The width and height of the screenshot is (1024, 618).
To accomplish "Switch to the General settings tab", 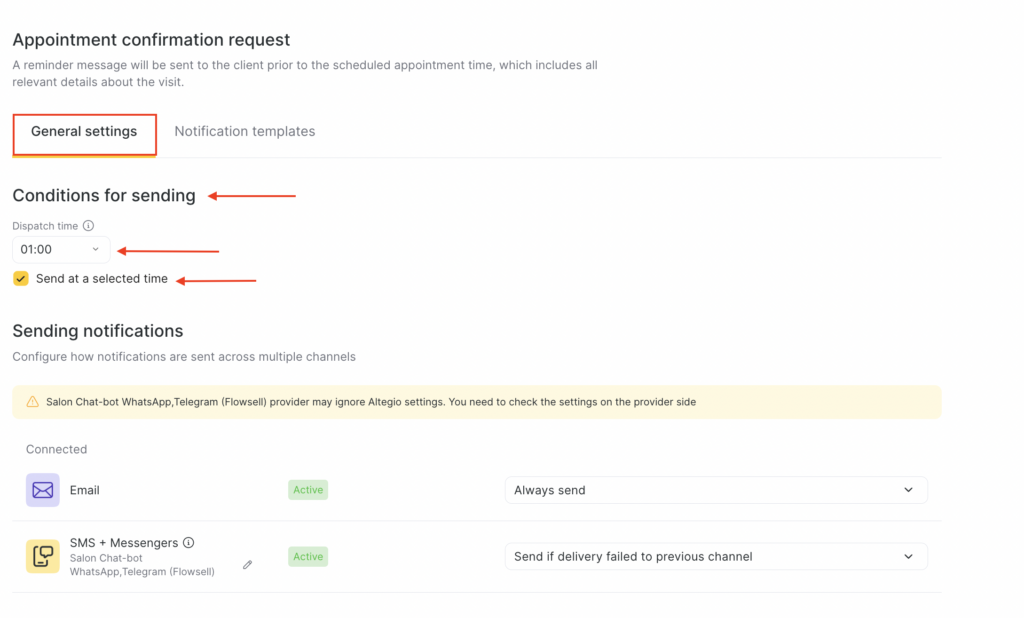I will tap(84, 132).
